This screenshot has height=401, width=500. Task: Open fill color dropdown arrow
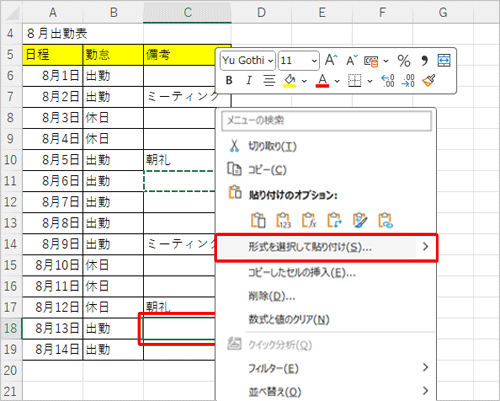click(304, 81)
